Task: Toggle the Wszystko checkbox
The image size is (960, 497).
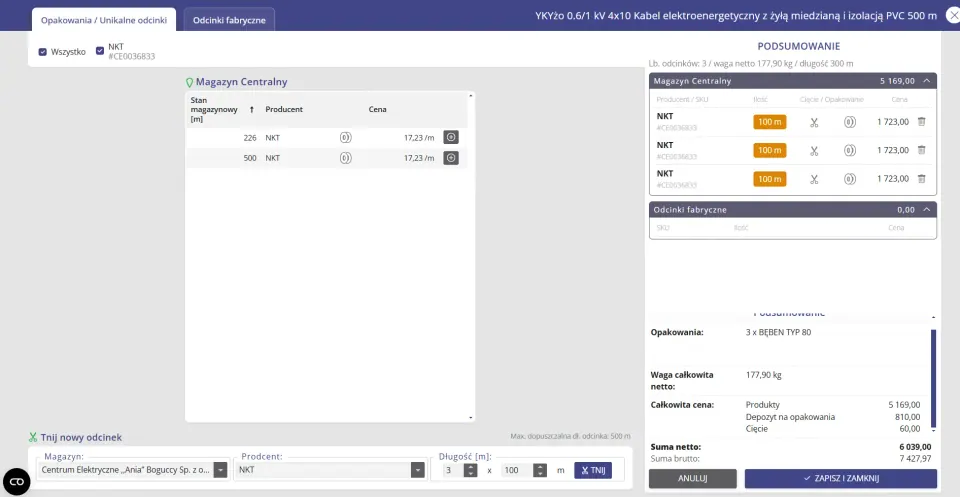Action: [42, 52]
